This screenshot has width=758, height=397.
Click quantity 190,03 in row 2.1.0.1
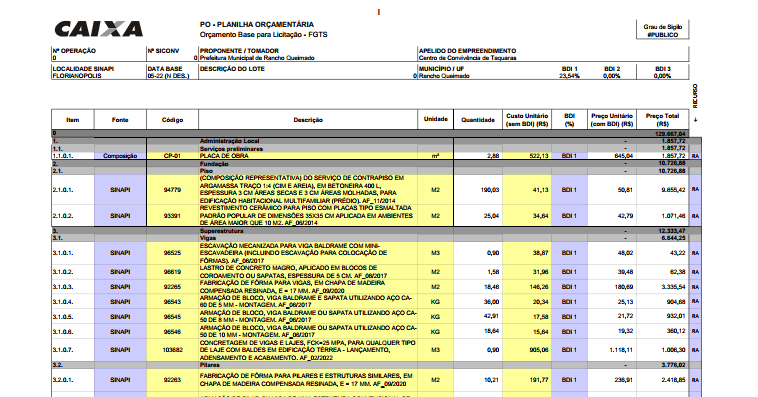click(x=490, y=190)
